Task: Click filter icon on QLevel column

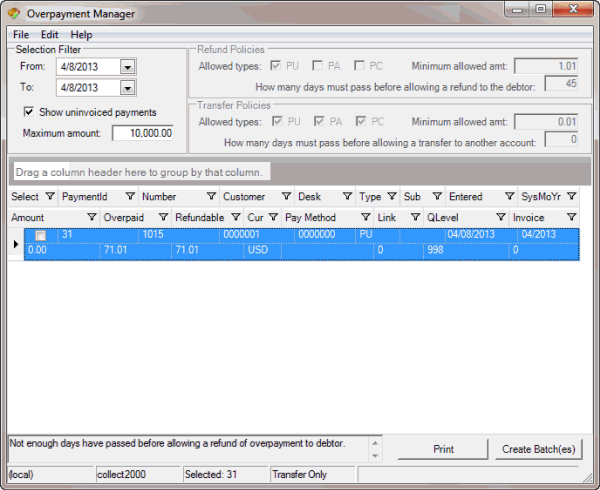Action: [x=501, y=217]
